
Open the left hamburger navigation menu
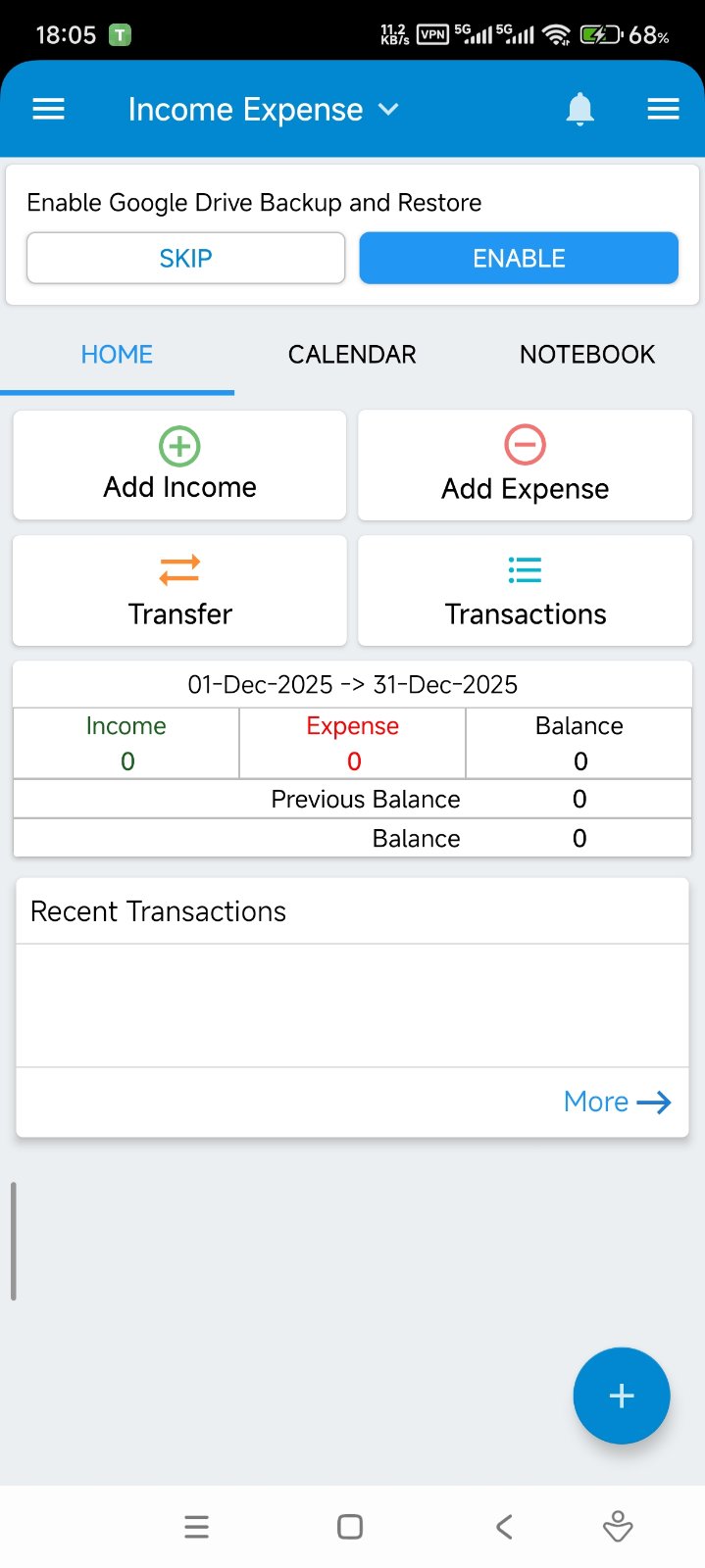click(48, 109)
